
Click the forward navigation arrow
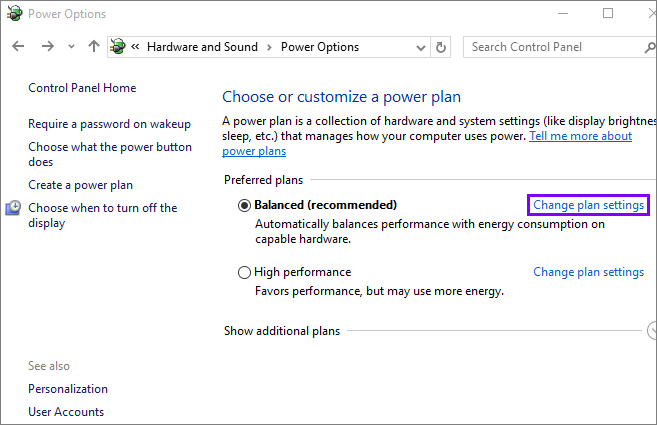point(47,47)
